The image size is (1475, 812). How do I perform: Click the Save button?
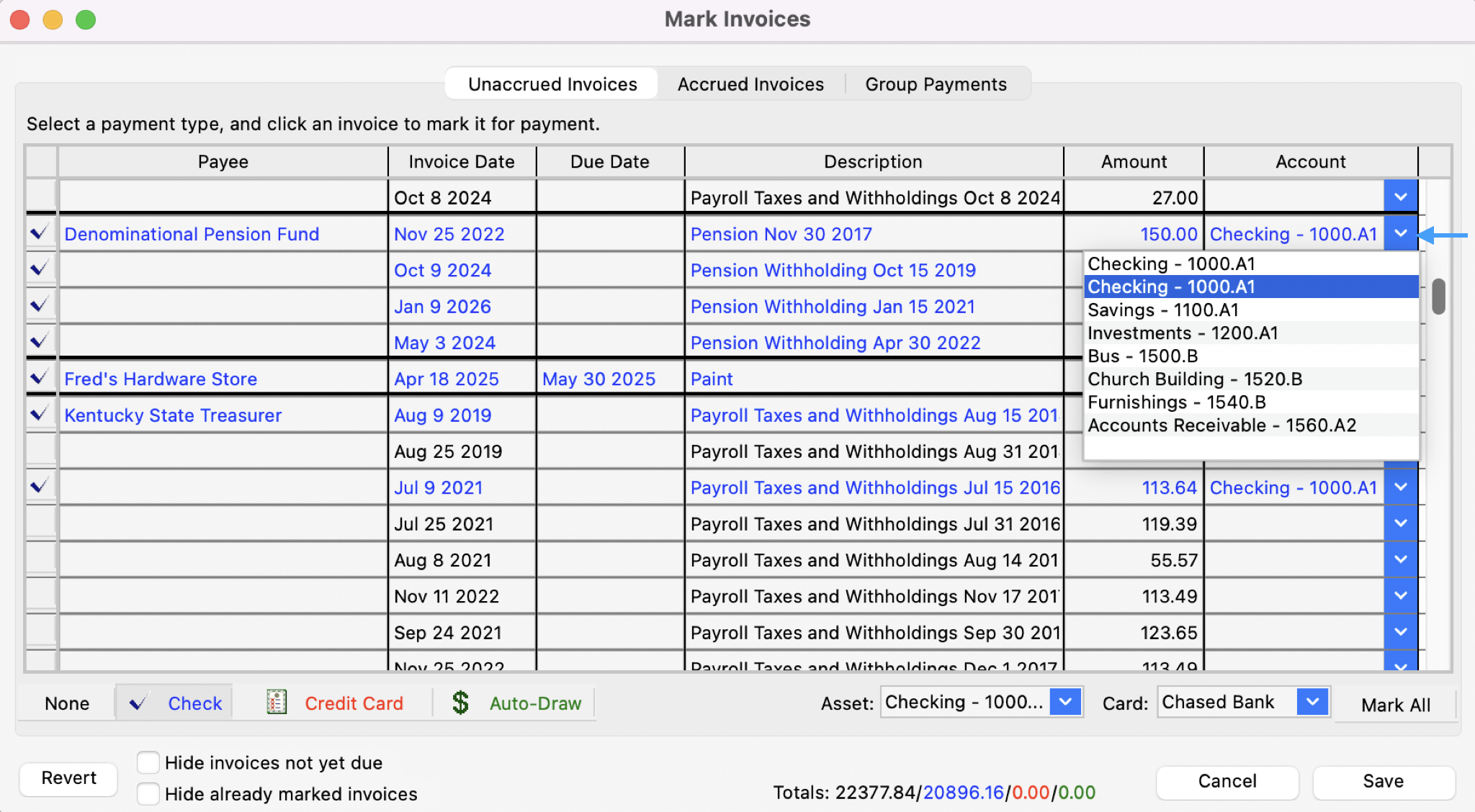click(1383, 781)
